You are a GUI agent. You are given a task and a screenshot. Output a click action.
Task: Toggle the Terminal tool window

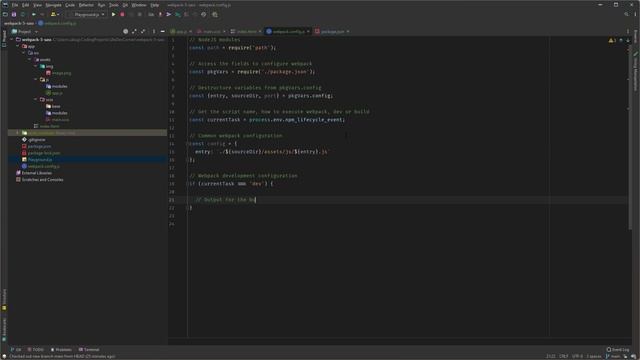[x=89, y=349]
